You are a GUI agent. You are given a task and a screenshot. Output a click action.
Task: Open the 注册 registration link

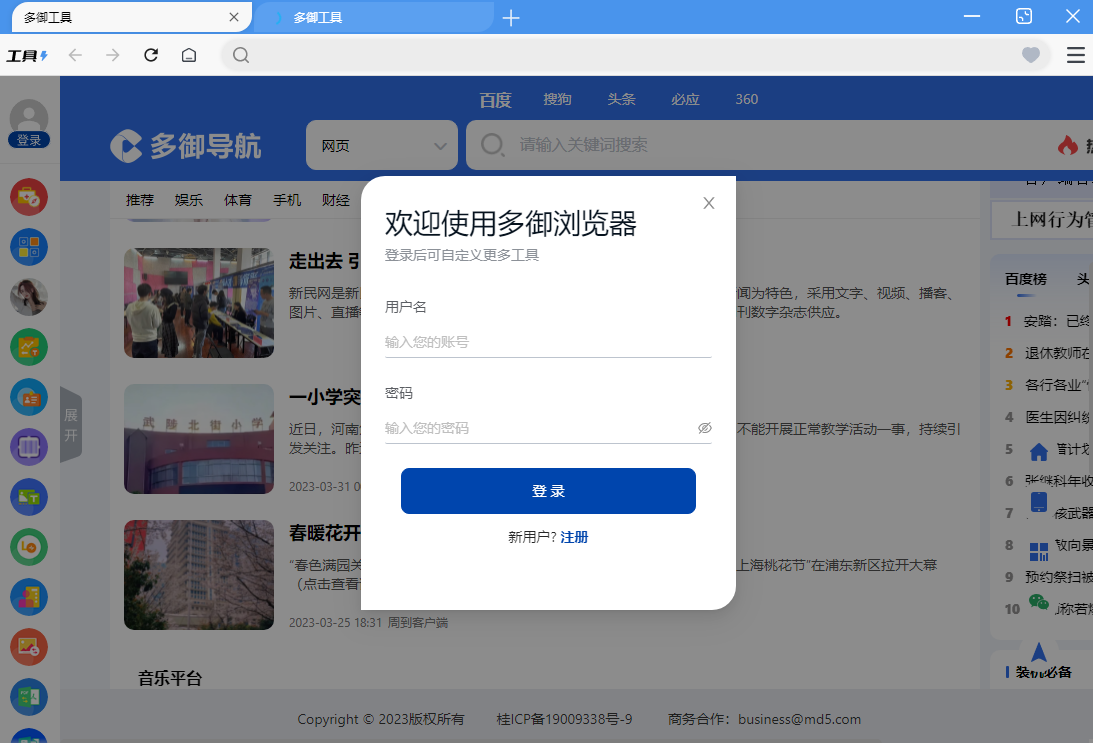click(x=574, y=537)
